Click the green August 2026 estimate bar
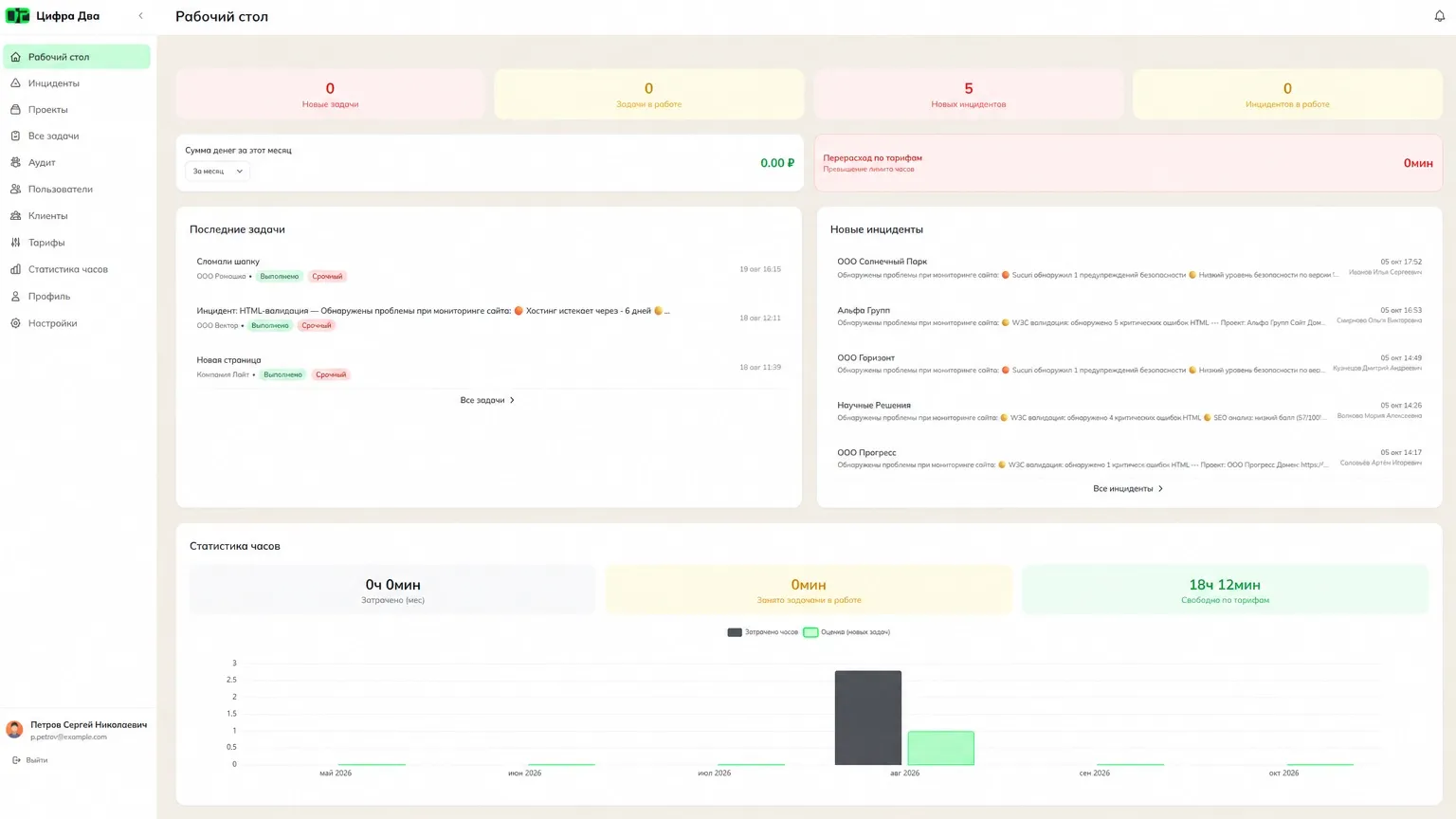 click(940, 748)
